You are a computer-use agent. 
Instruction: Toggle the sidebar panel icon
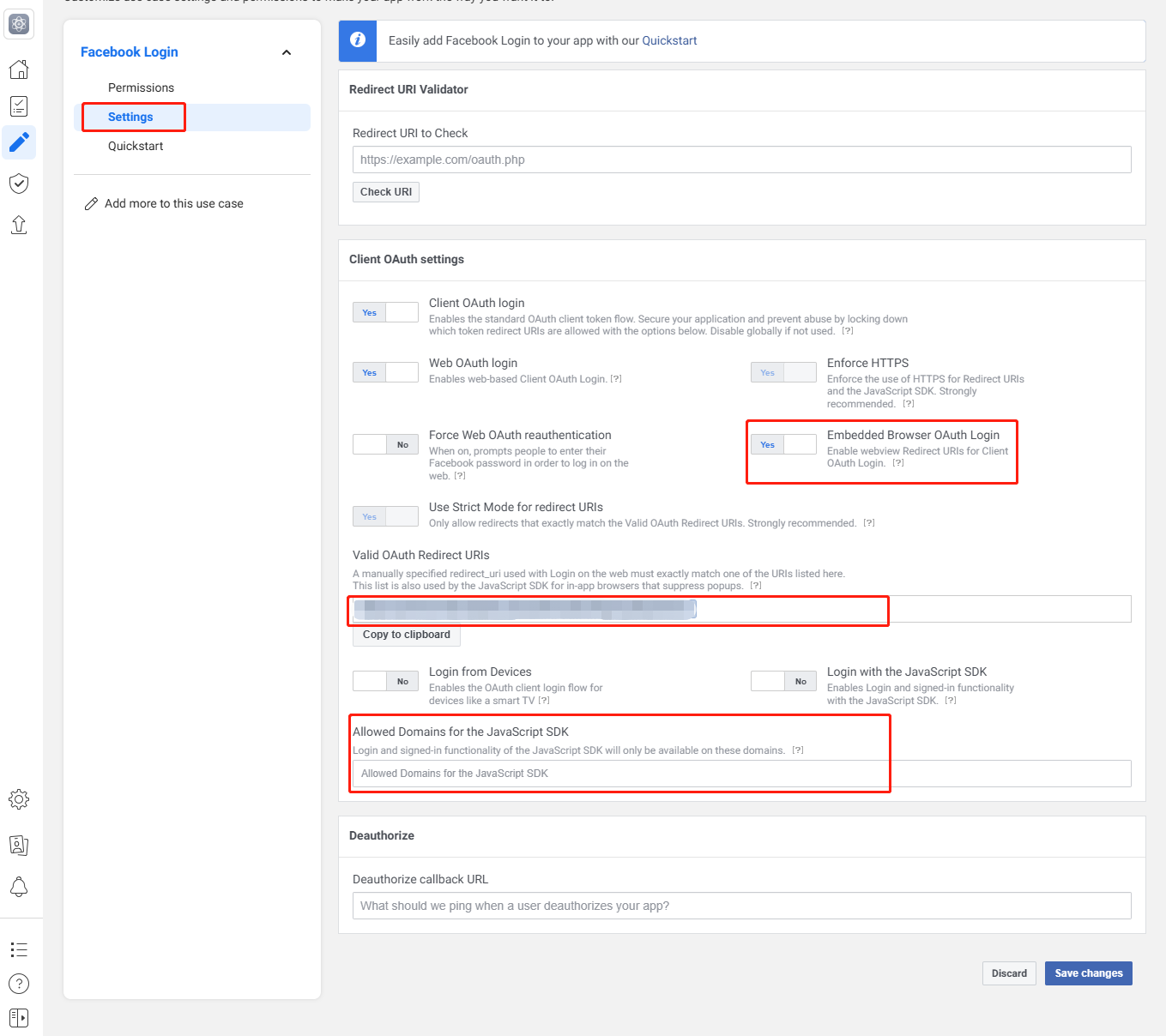click(x=19, y=1018)
